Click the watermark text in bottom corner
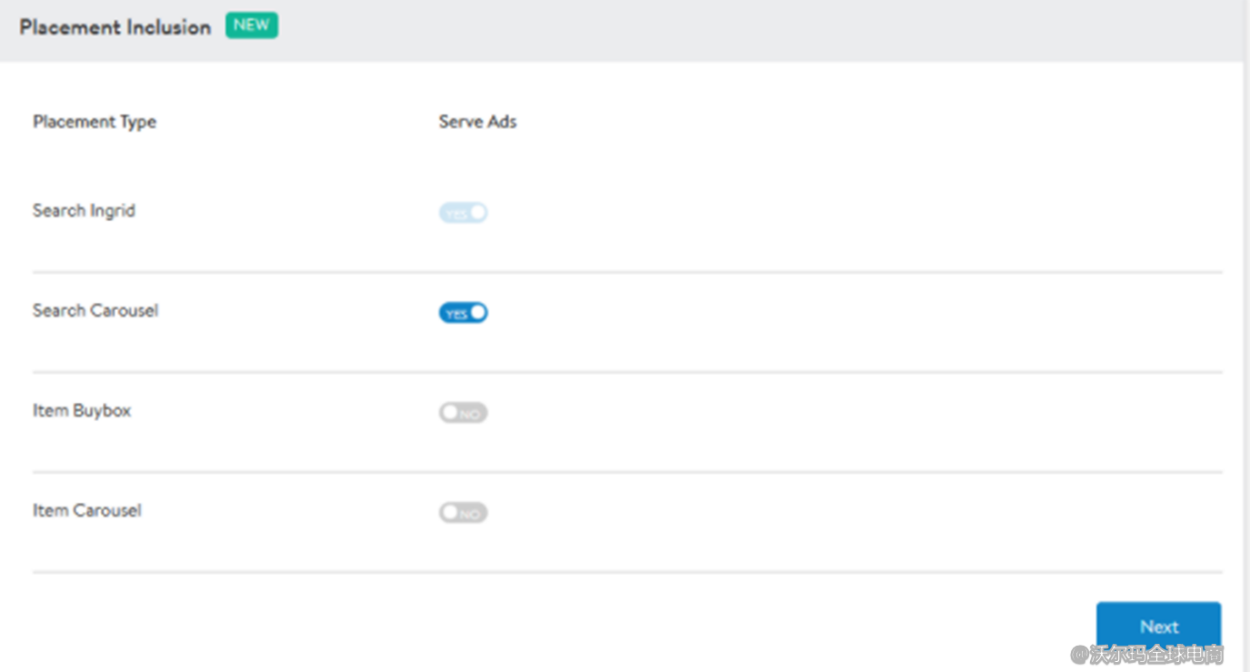Screen dimensions: 1250x672 1148,655
